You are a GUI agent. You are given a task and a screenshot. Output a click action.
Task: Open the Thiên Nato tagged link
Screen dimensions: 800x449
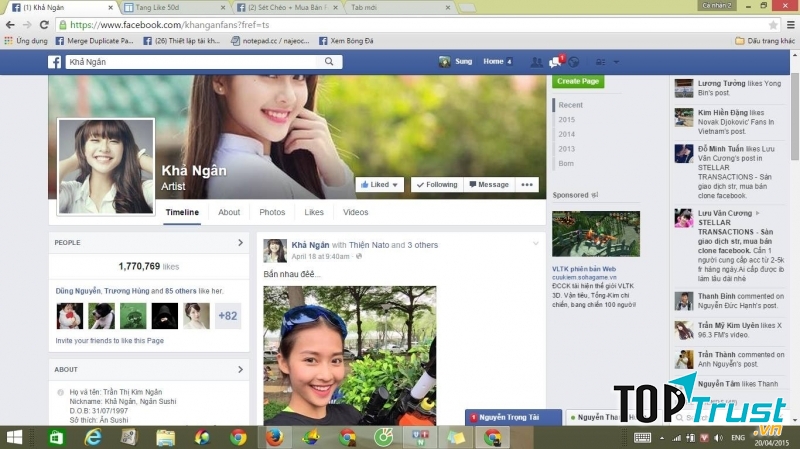[369, 245]
